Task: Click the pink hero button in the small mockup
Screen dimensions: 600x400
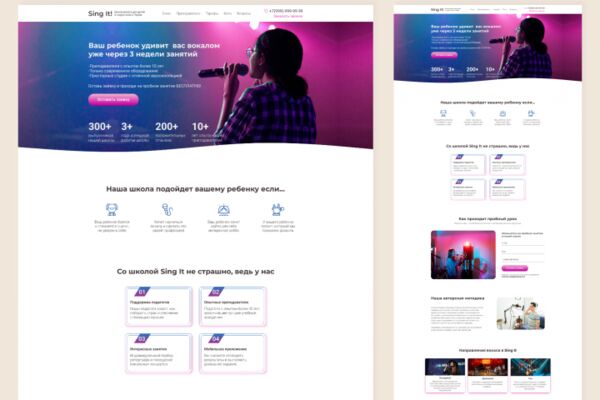Action: [x=444, y=55]
